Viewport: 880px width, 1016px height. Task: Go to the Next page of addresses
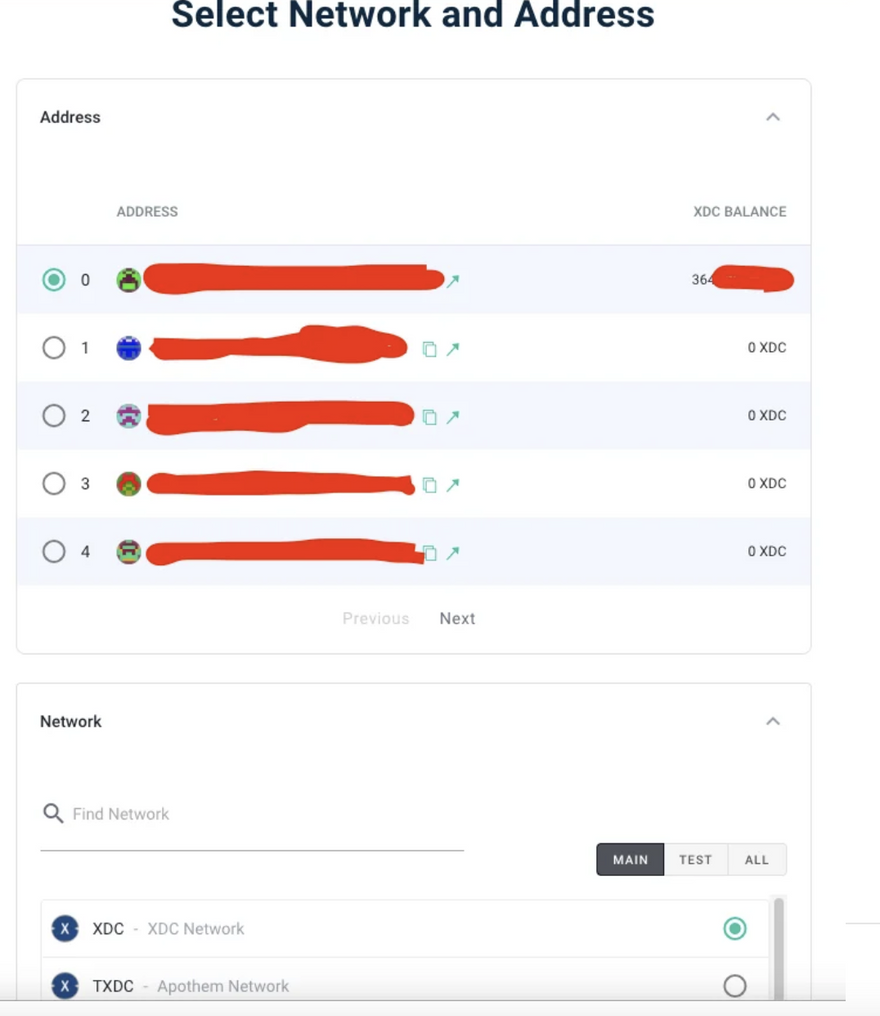[x=457, y=619]
